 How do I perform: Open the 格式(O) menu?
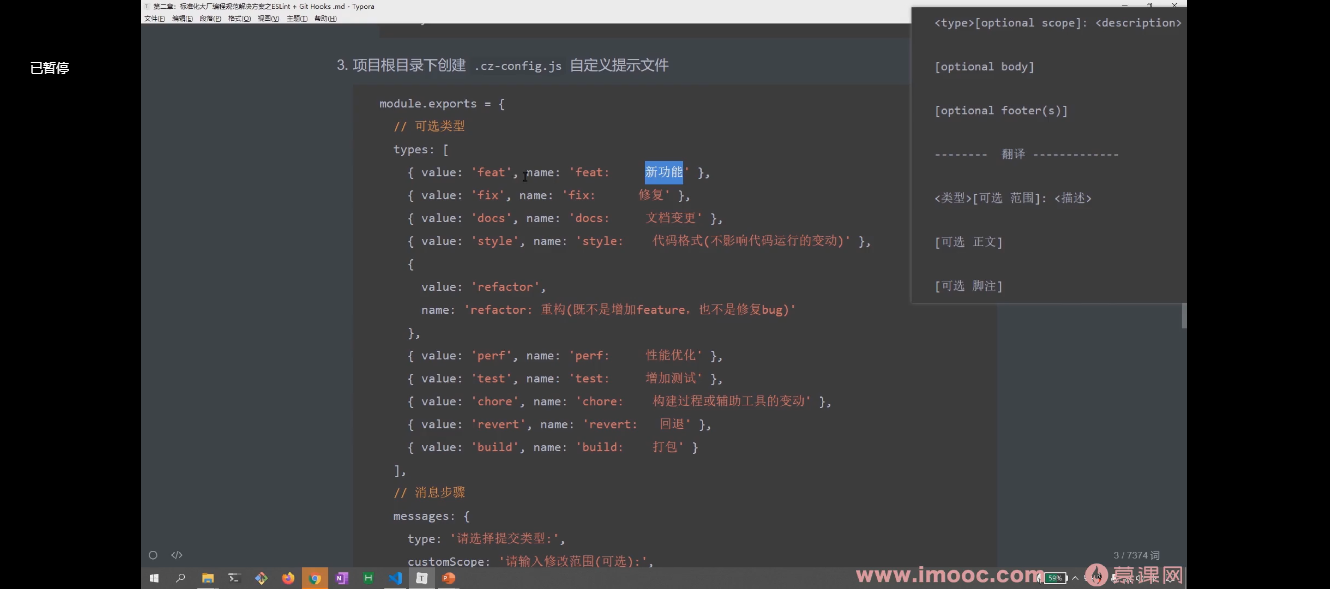point(240,18)
